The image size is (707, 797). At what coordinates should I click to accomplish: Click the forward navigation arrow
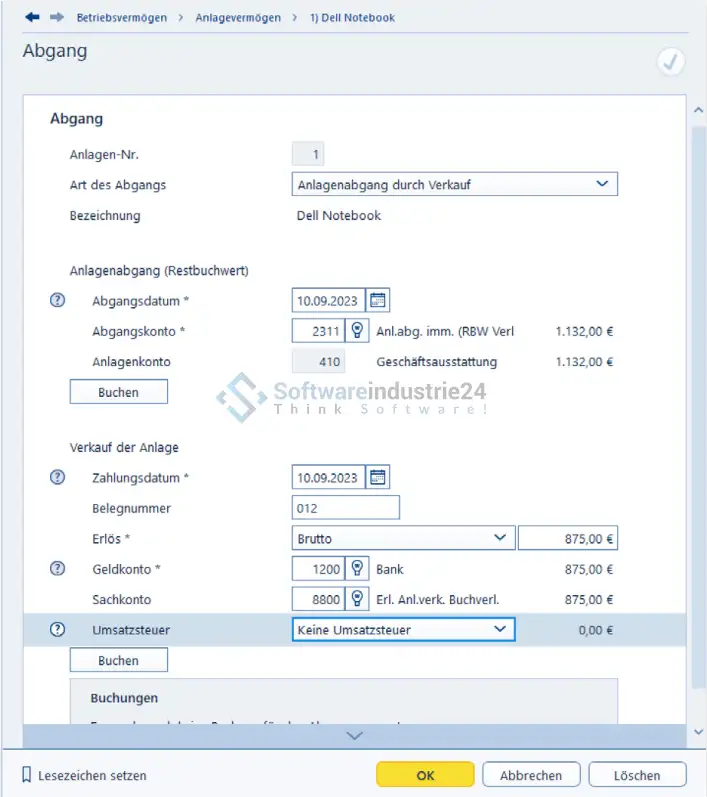point(56,17)
